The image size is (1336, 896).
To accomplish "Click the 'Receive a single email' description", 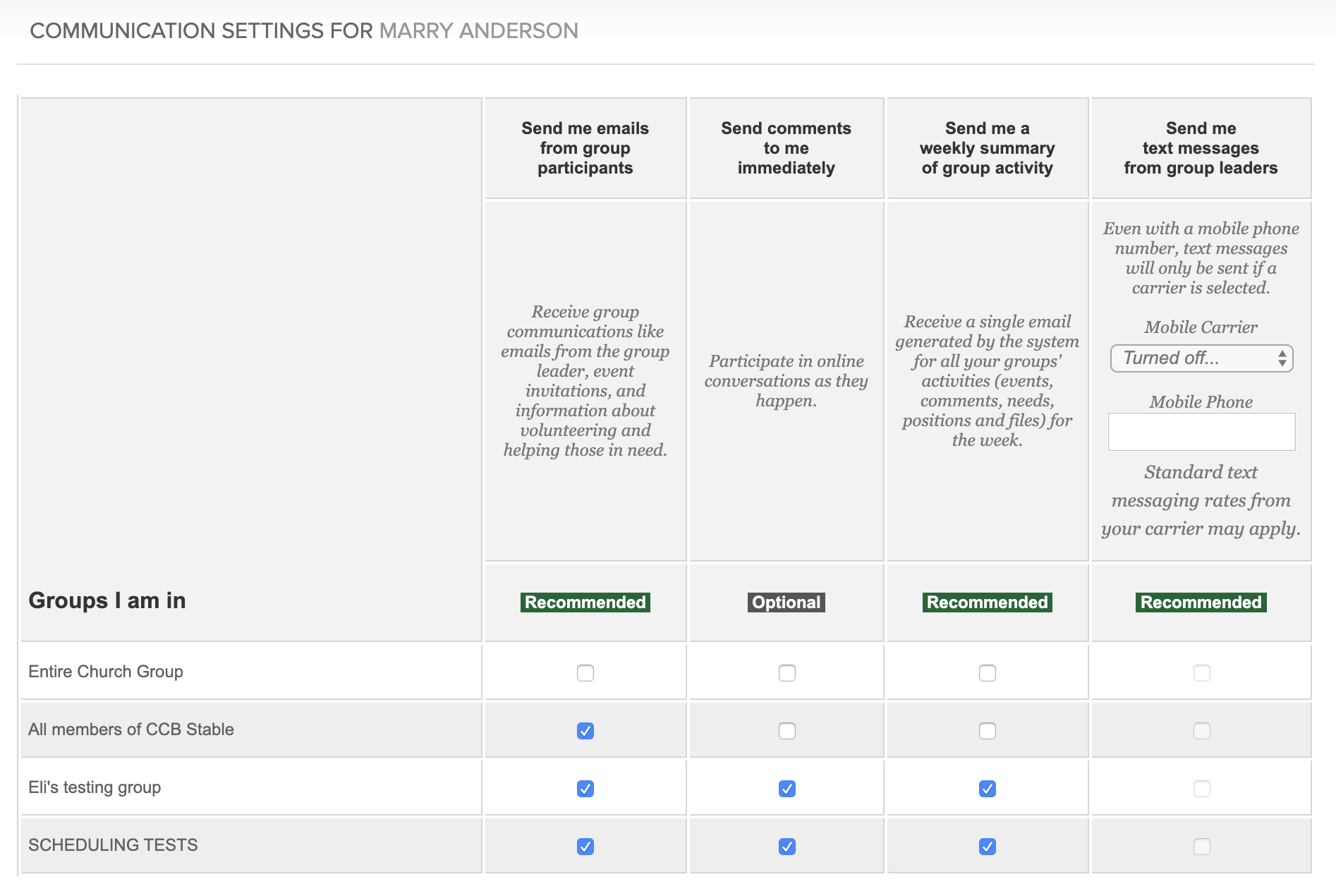I will 987,381.
